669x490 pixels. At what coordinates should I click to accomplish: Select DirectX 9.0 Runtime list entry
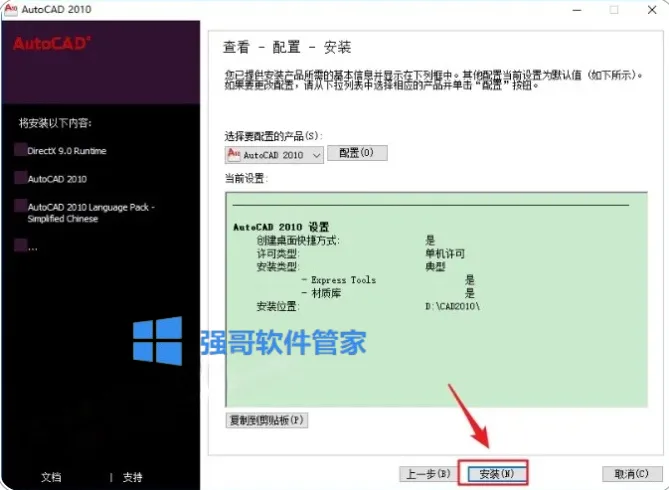[67, 151]
